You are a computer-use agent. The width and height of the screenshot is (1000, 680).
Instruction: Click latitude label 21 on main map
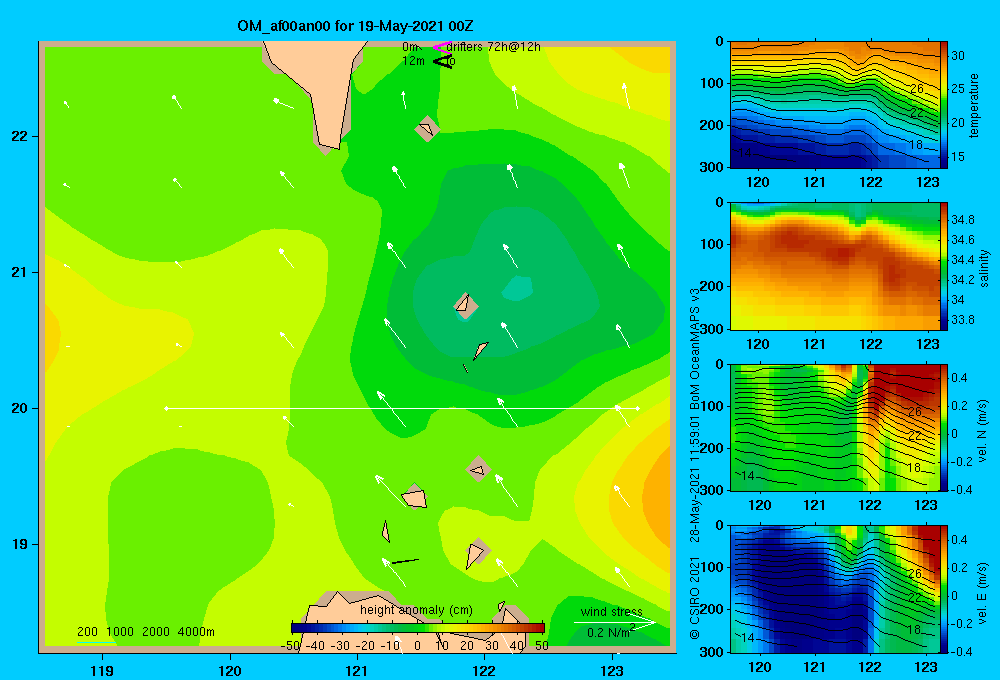[20, 272]
